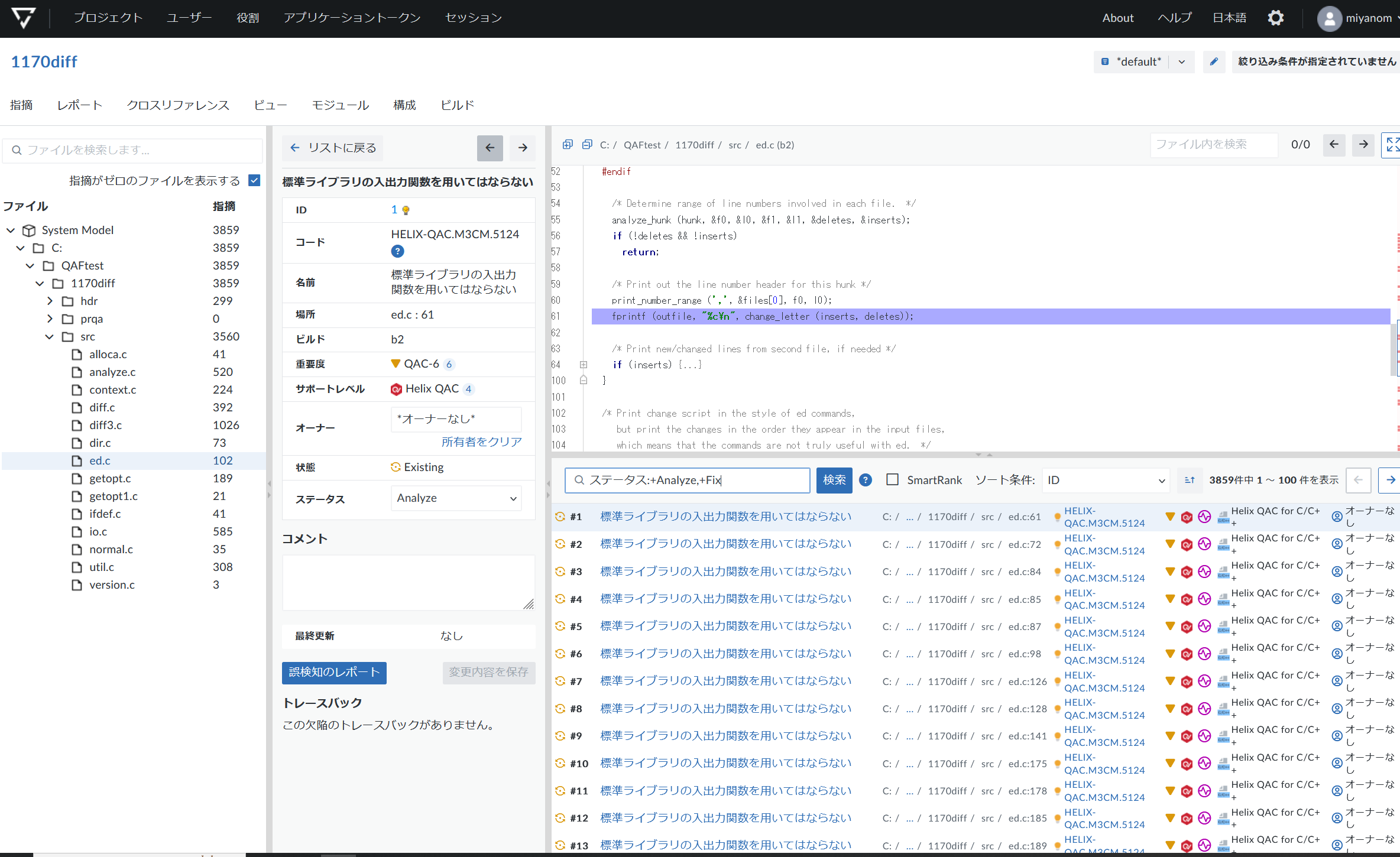This screenshot has width=1400, height=857.
Task: Switch to the クロスリファレンス tab
Action: click(178, 105)
